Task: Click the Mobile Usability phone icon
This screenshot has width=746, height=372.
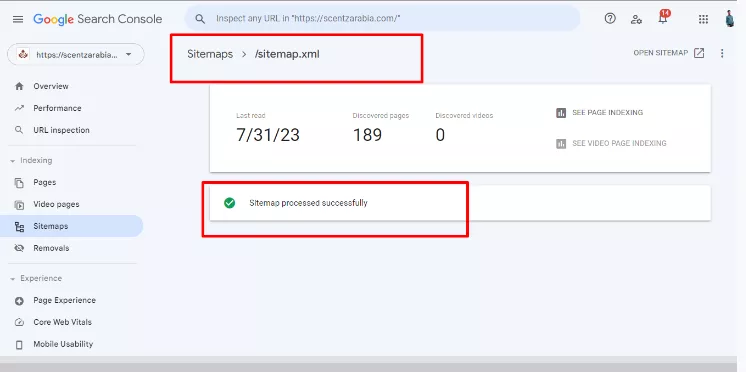Action: [x=19, y=344]
